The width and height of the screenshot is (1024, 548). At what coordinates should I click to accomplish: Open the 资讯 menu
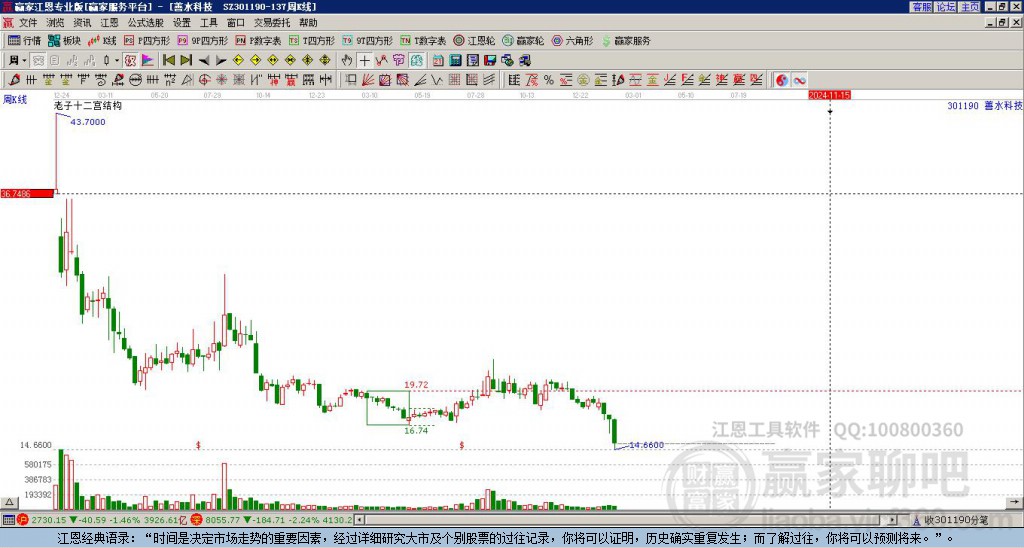(82, 23)
